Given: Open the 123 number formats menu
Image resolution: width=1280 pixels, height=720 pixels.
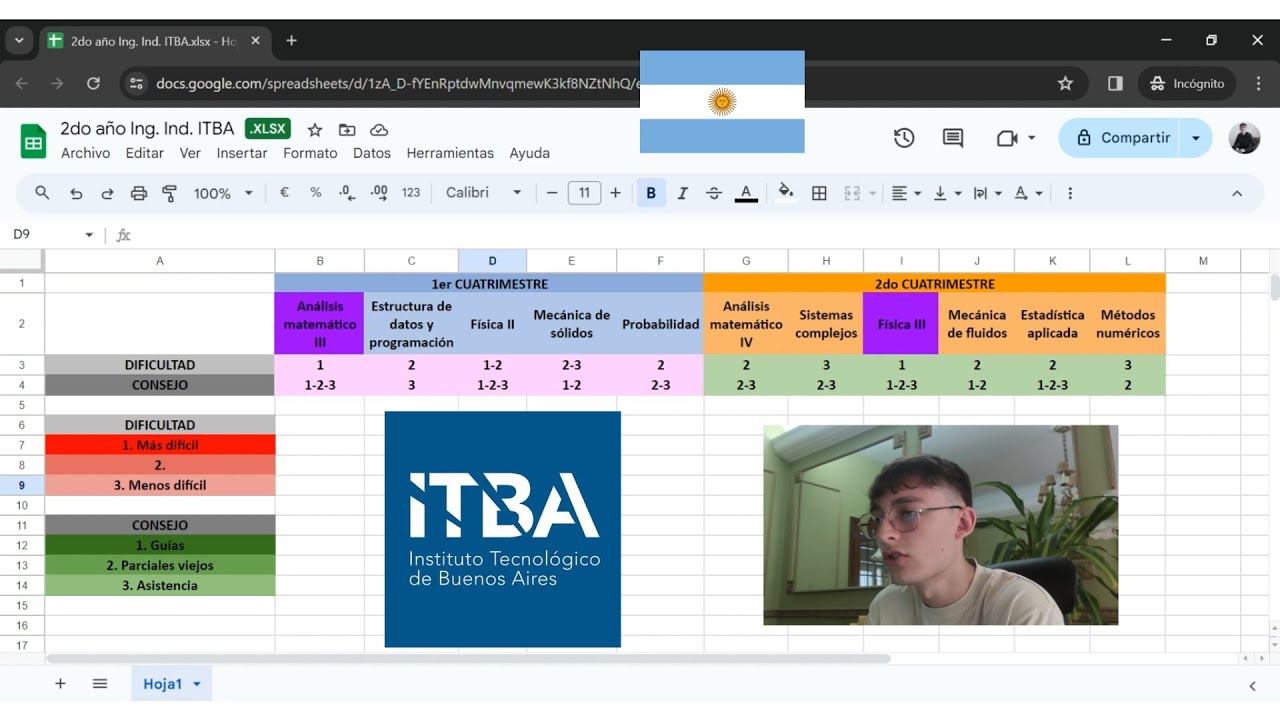Looking at the screenshot, I should click(411, 193).
